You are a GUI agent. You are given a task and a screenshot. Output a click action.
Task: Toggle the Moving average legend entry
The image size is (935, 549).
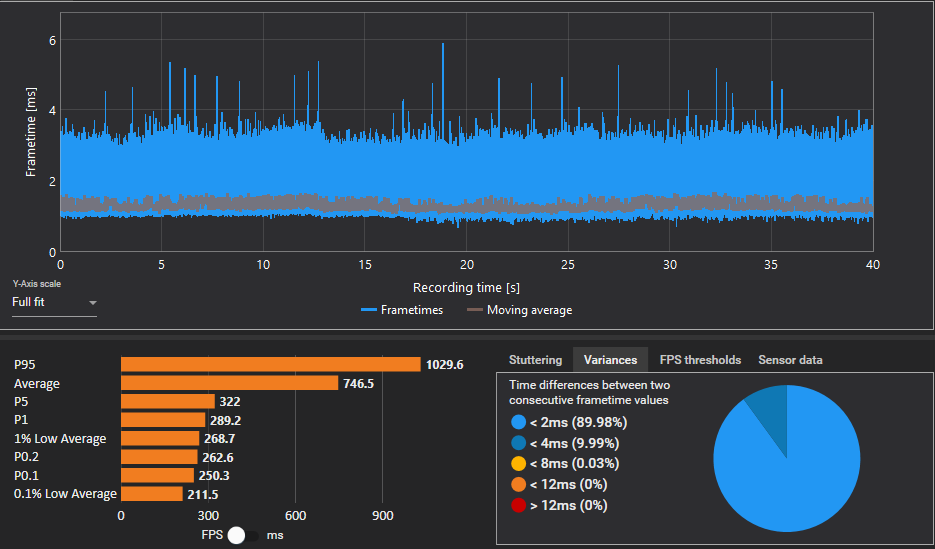519,310
